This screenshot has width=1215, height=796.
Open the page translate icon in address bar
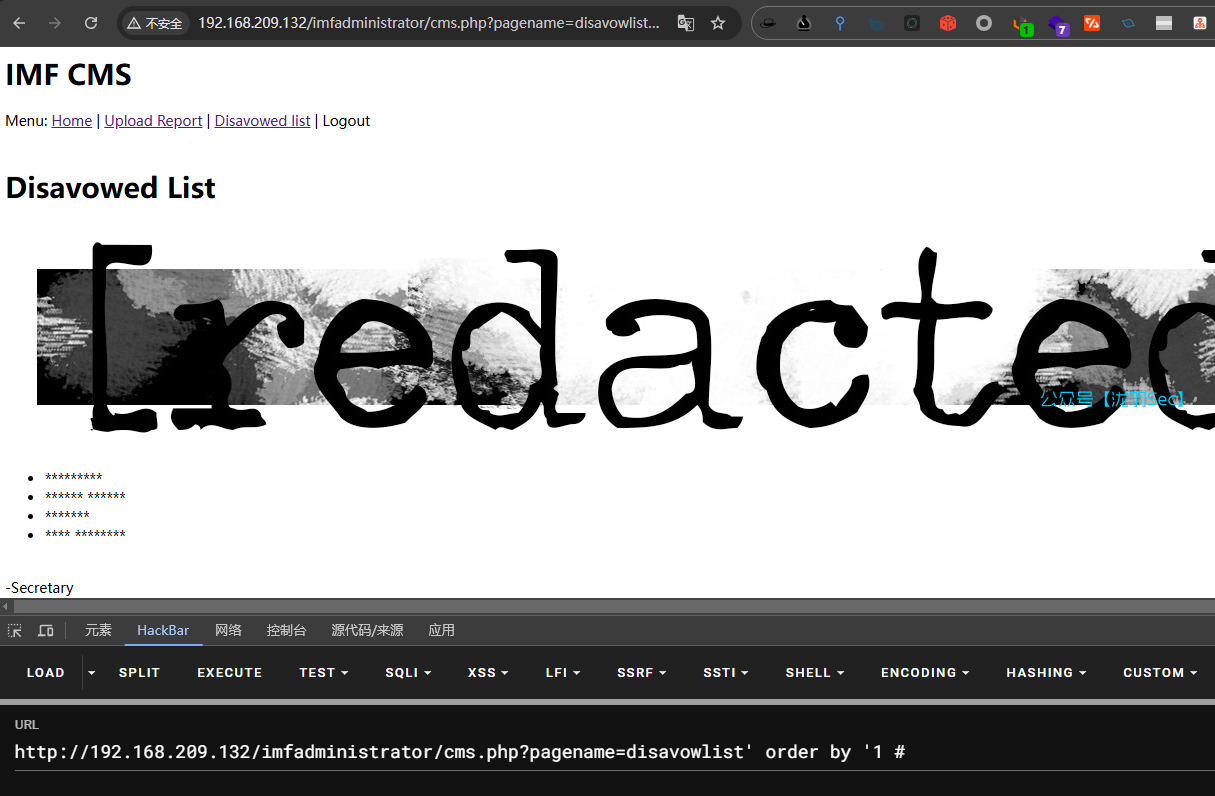tap(685, 23)
